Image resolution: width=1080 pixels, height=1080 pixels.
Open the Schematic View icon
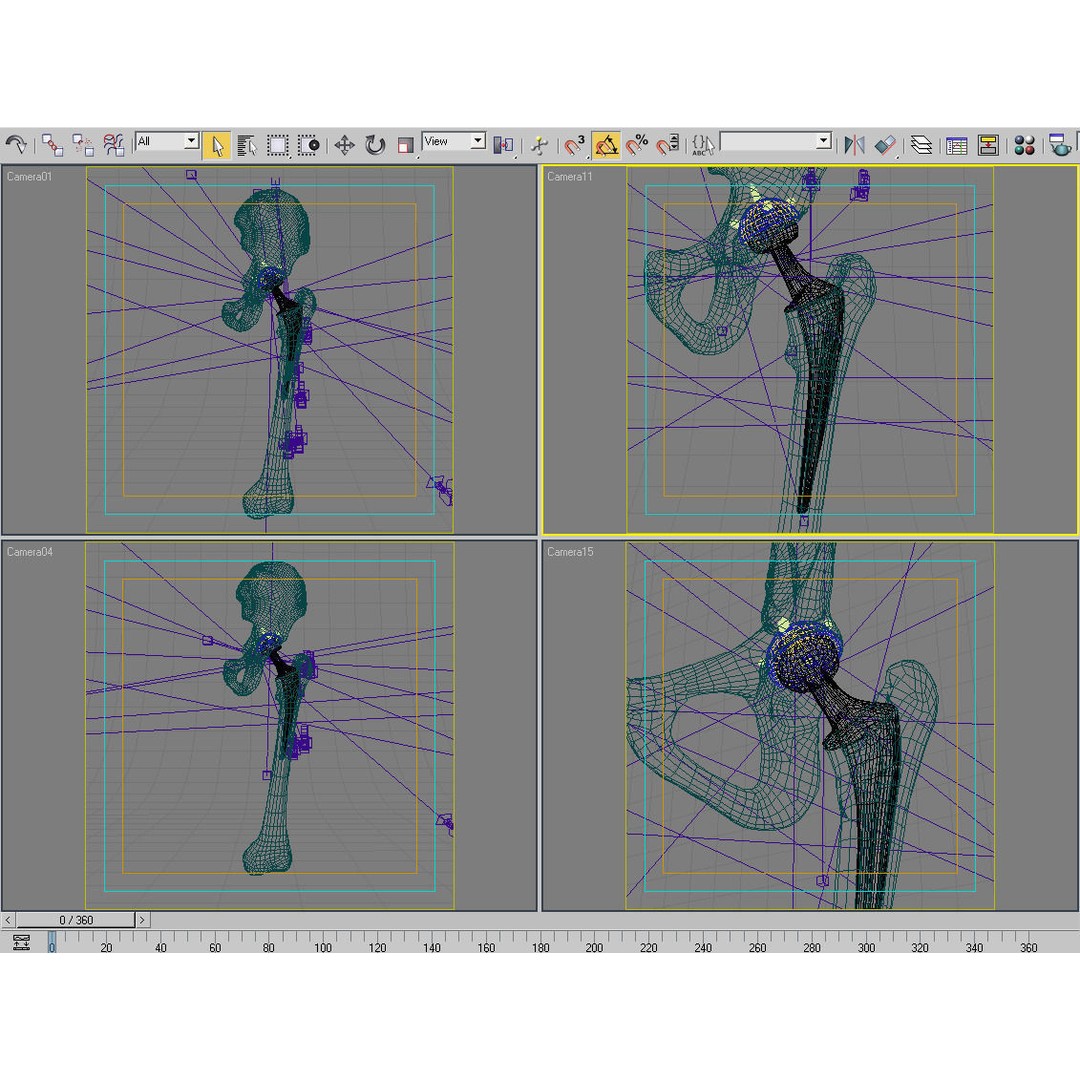click(x=988, y=145)
